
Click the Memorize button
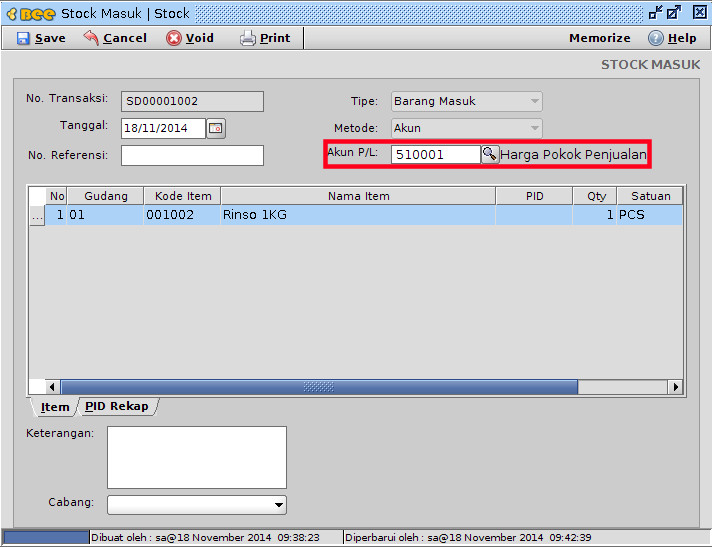pyautogui.click(x=599, y=38)
